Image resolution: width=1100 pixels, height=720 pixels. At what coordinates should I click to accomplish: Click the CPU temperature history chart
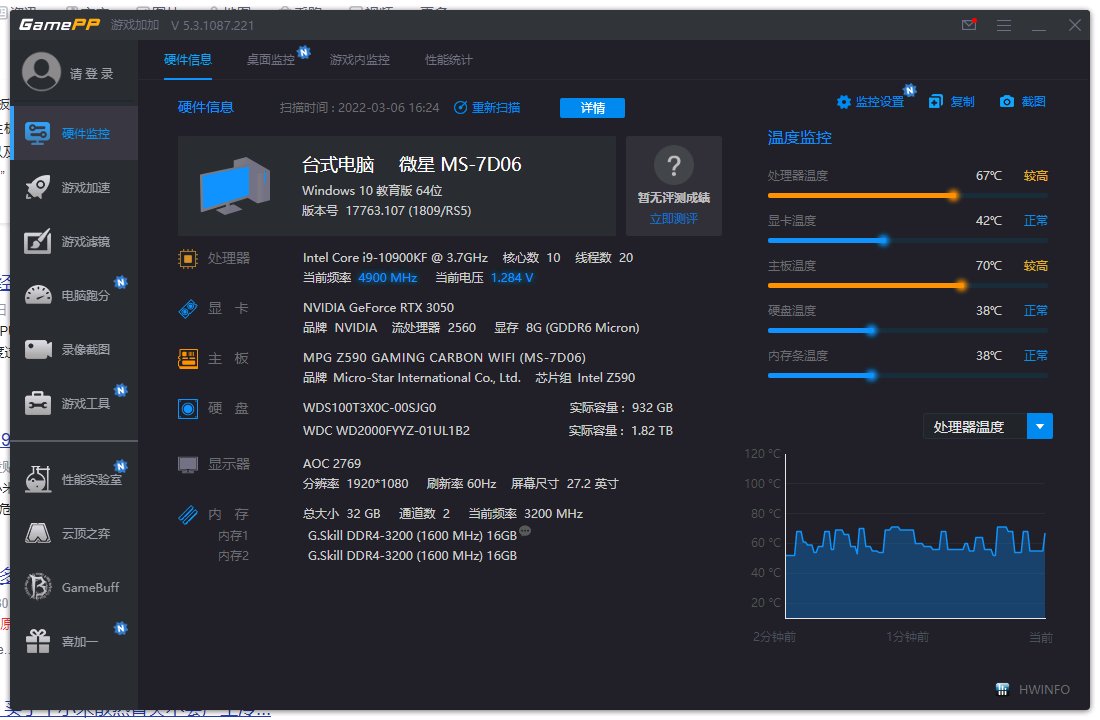[915, 537]
